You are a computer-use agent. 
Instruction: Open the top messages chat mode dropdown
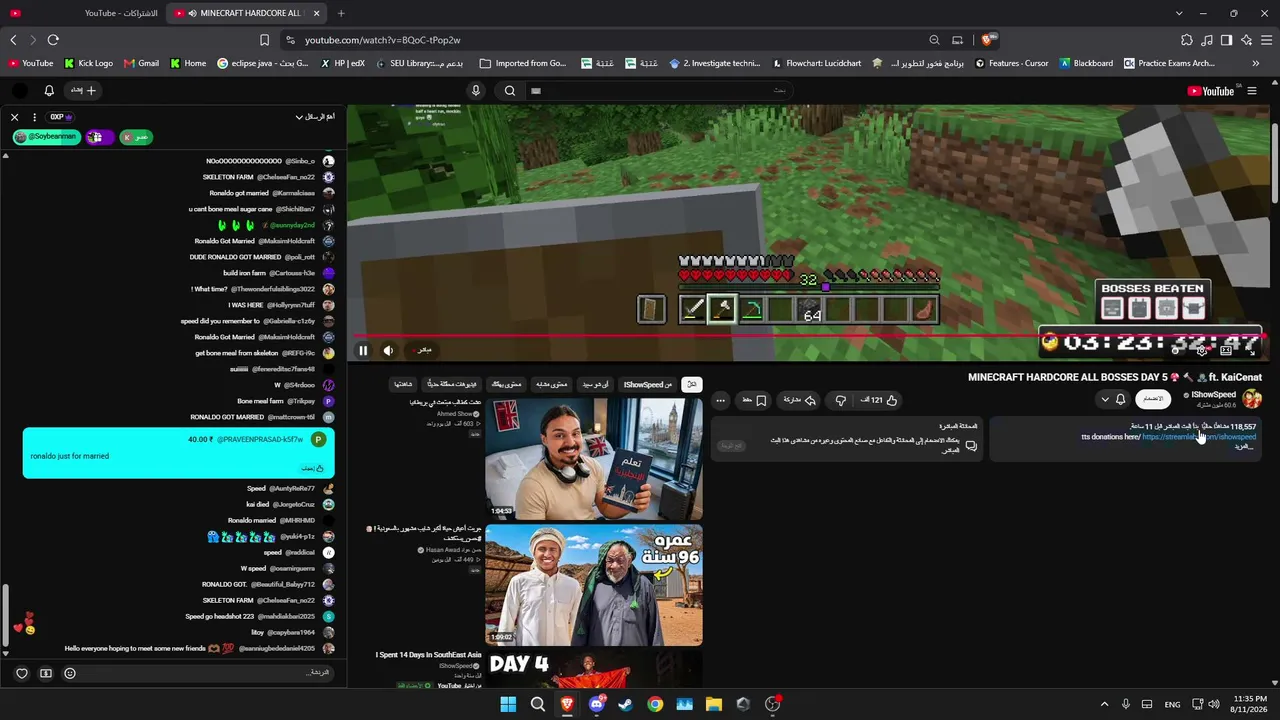315,117
